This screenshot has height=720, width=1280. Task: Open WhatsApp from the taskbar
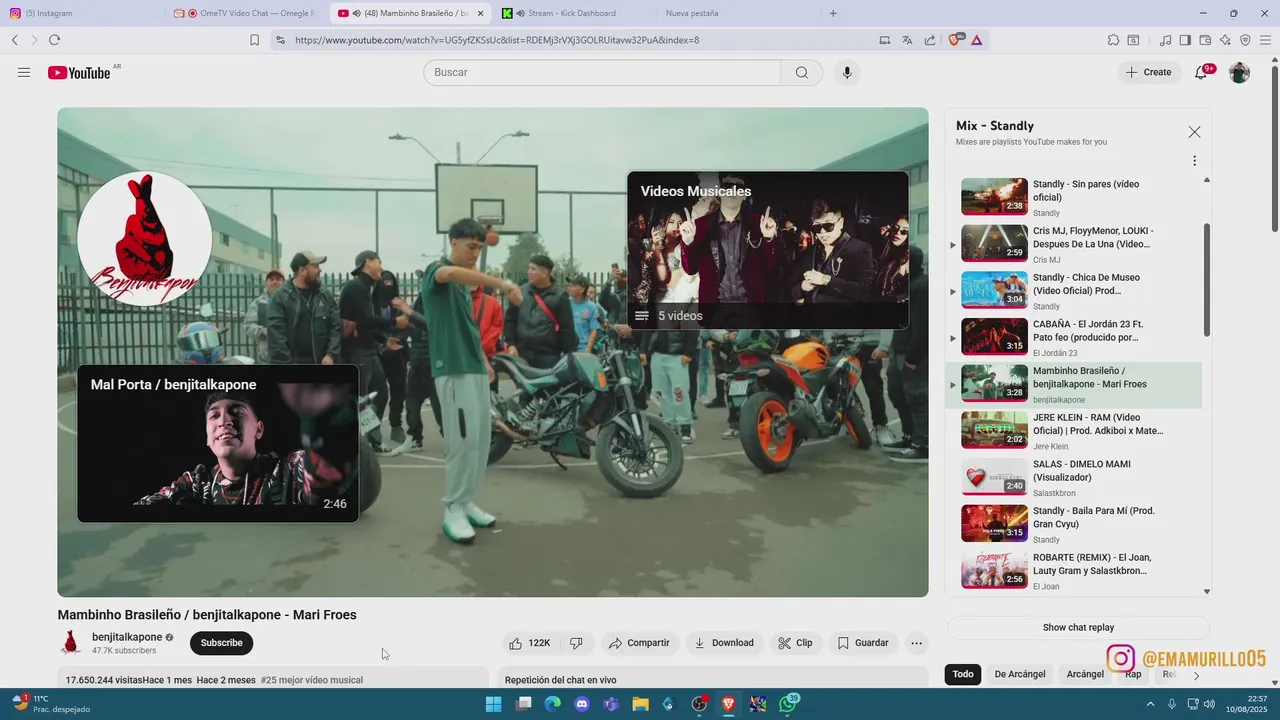pos(788,704)
